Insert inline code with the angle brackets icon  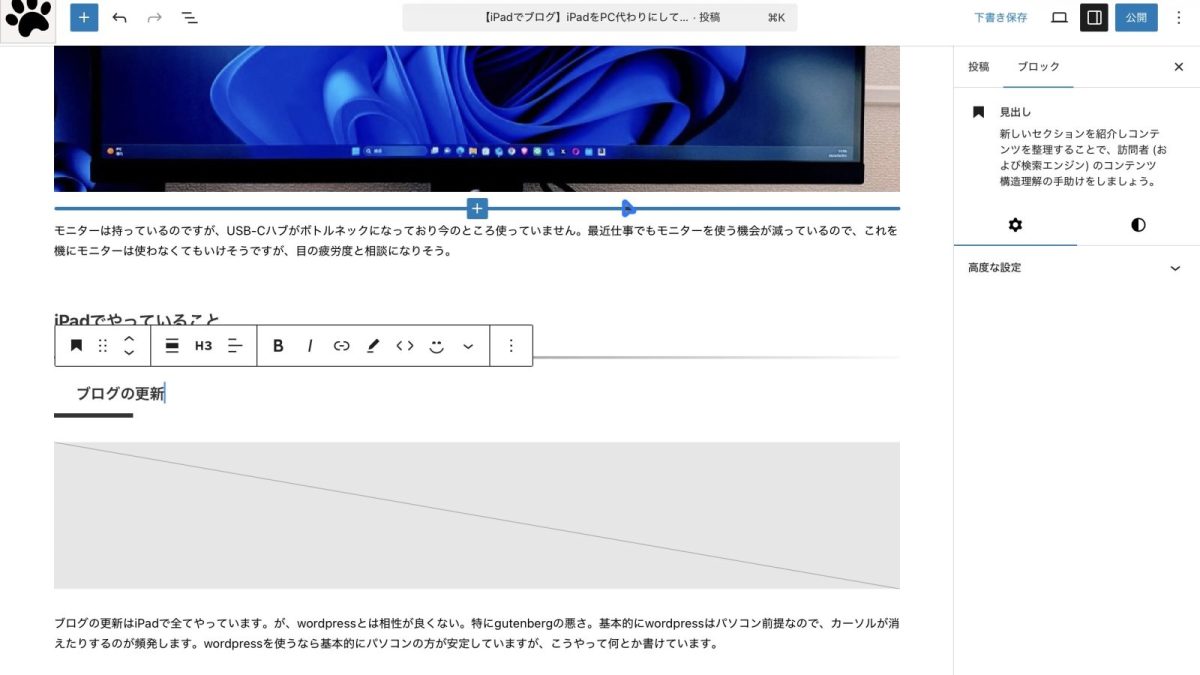405,346
